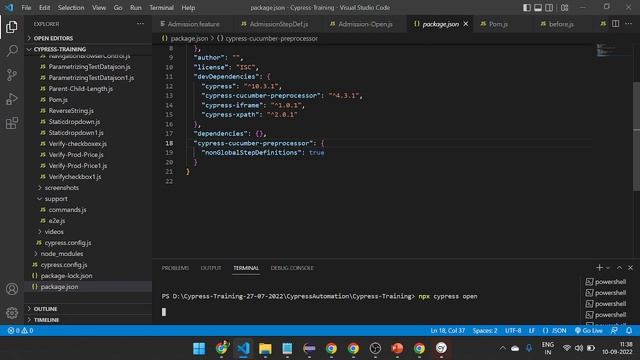Open the Help menu
The width and height of the screenshot is (640, 360).
[x=188, y=8]
